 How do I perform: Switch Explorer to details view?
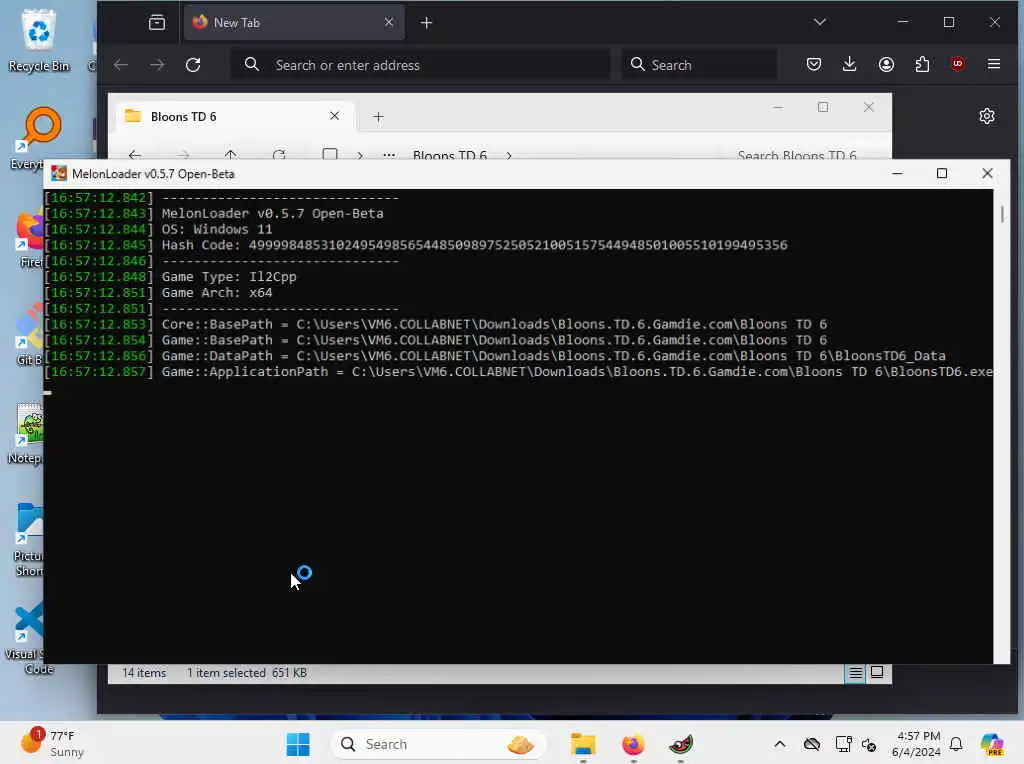(x=856, y=673)
